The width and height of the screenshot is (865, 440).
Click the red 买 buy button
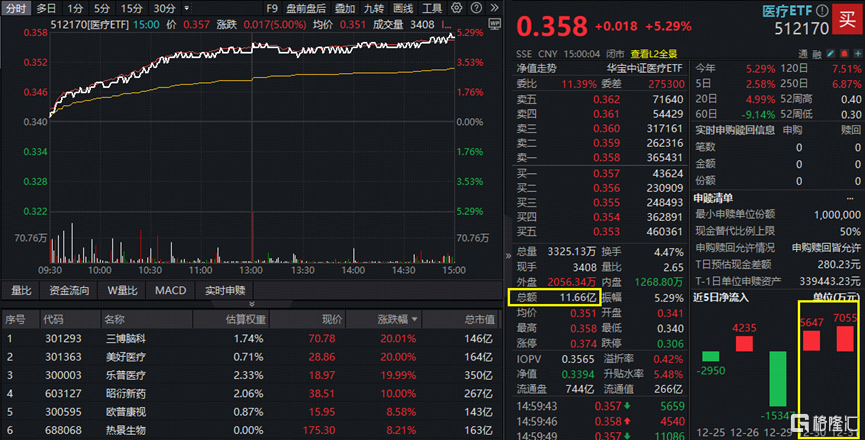847,19
